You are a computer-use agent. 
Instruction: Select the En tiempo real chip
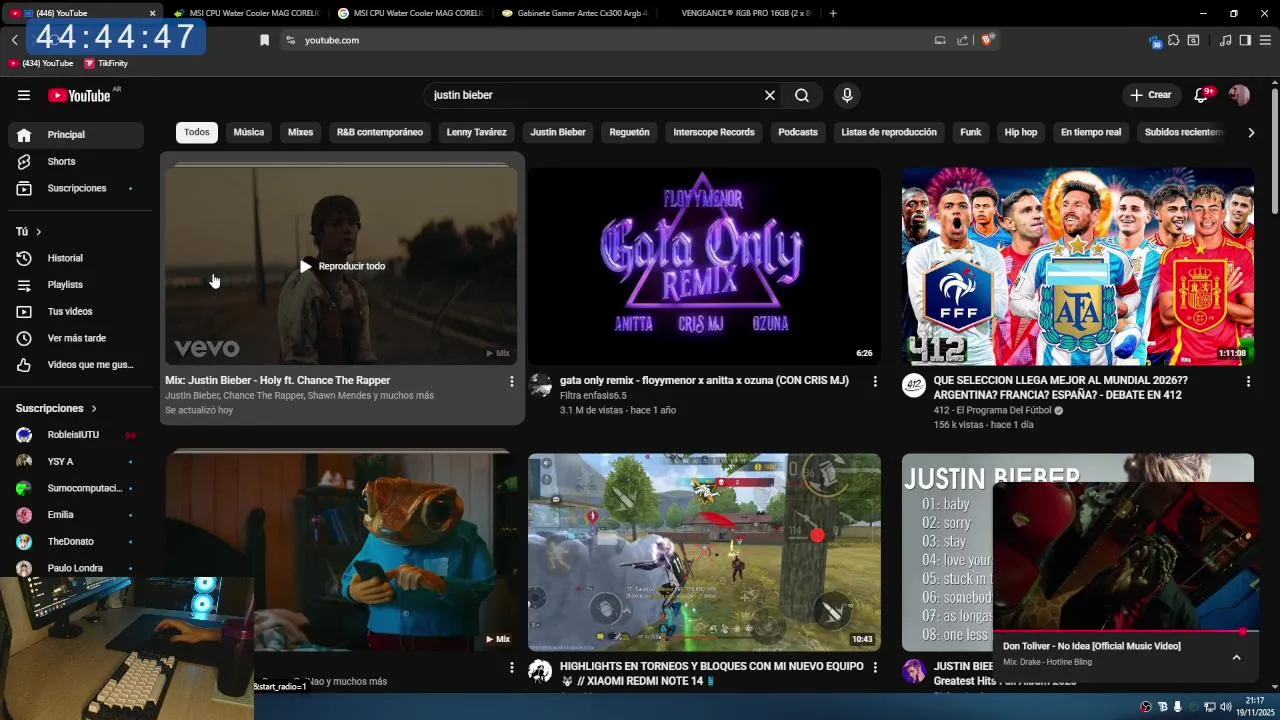pos(1091,132)
